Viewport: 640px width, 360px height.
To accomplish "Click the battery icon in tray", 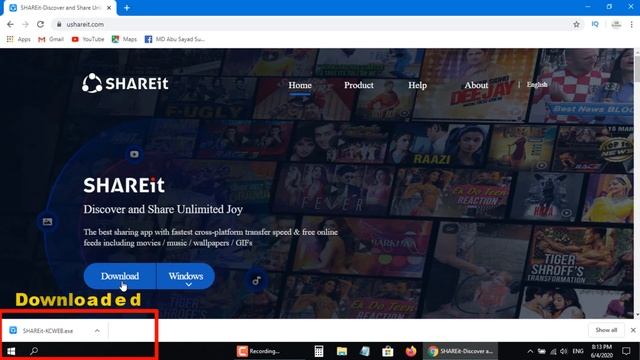I will click(542, 351).
